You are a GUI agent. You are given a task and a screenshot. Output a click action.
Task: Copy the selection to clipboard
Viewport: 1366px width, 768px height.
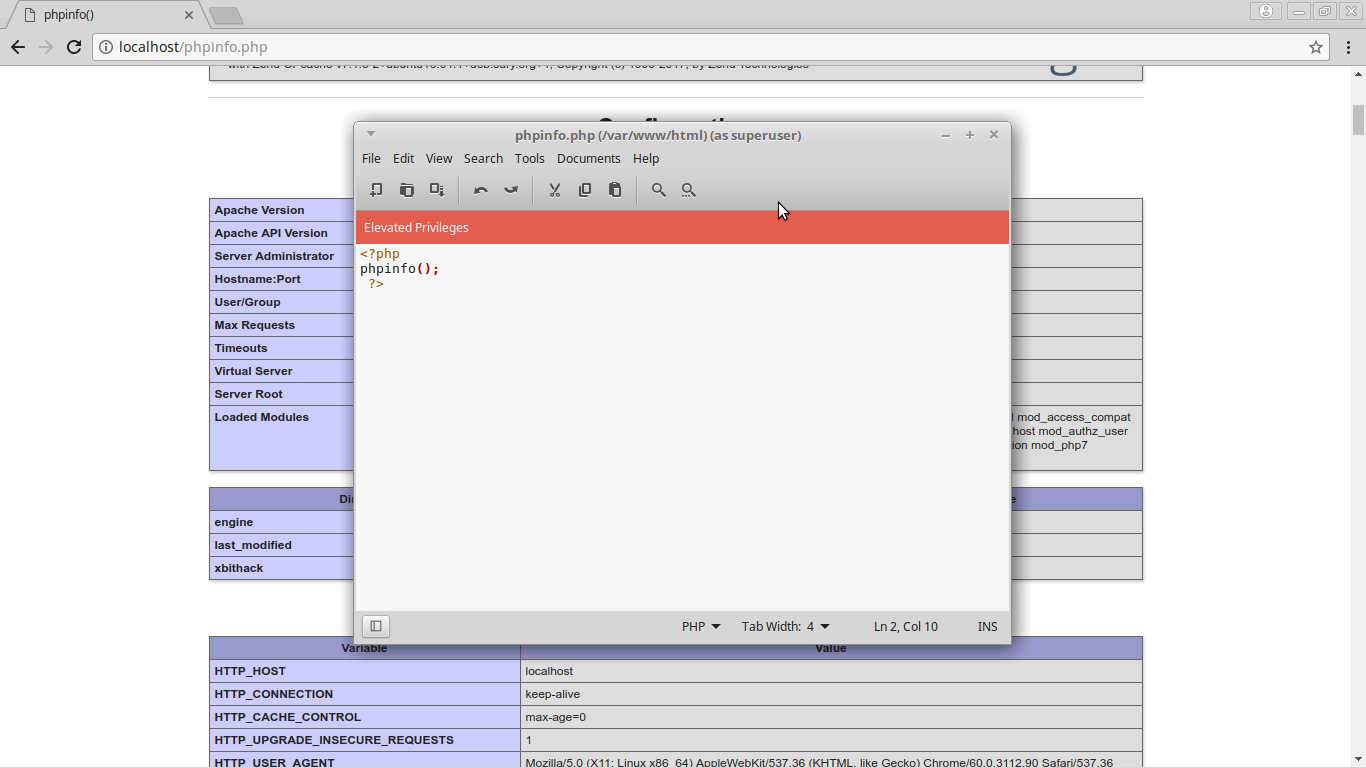585,189
